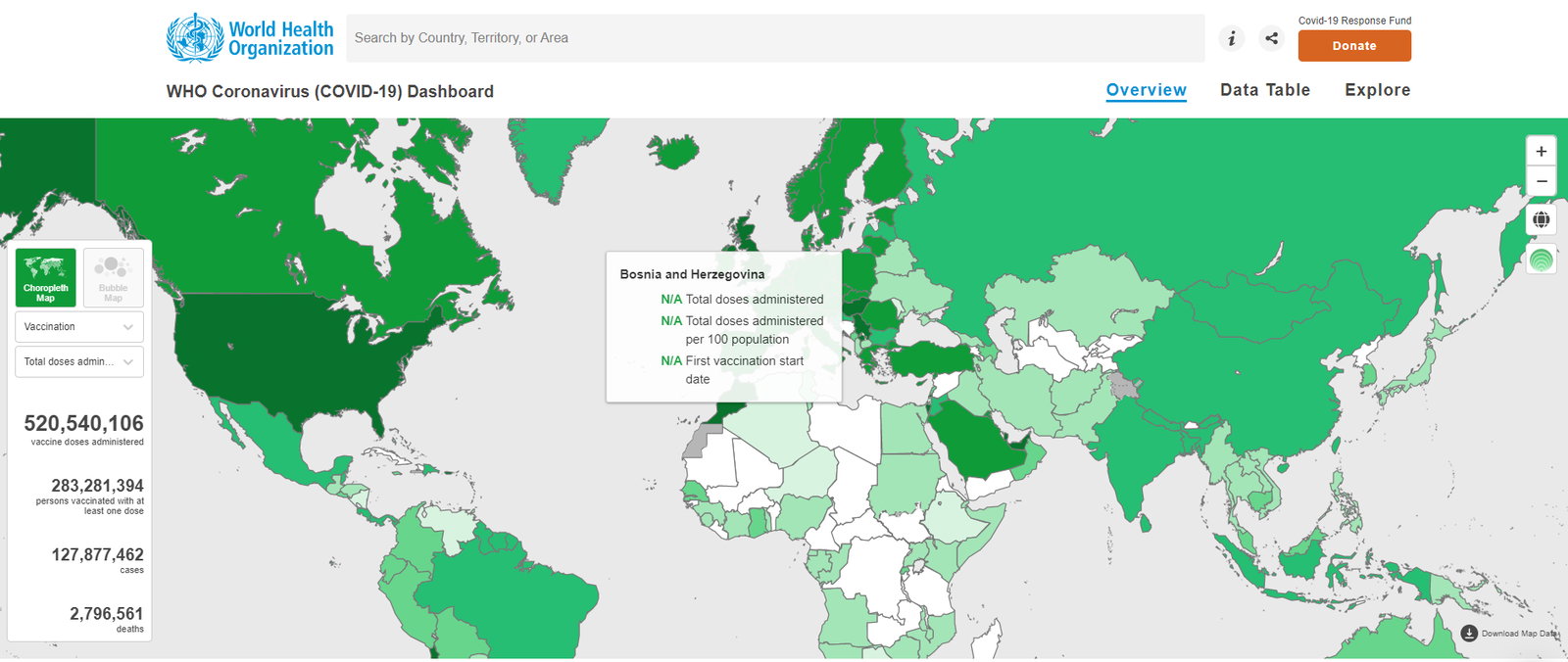Open the information icon button
The image size is (1568, 662).
1232,38
